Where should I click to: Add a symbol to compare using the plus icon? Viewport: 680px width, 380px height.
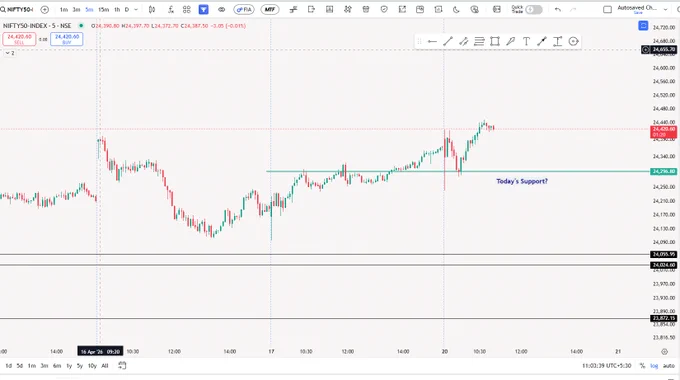pyautogui.click(x=44, y=9)
